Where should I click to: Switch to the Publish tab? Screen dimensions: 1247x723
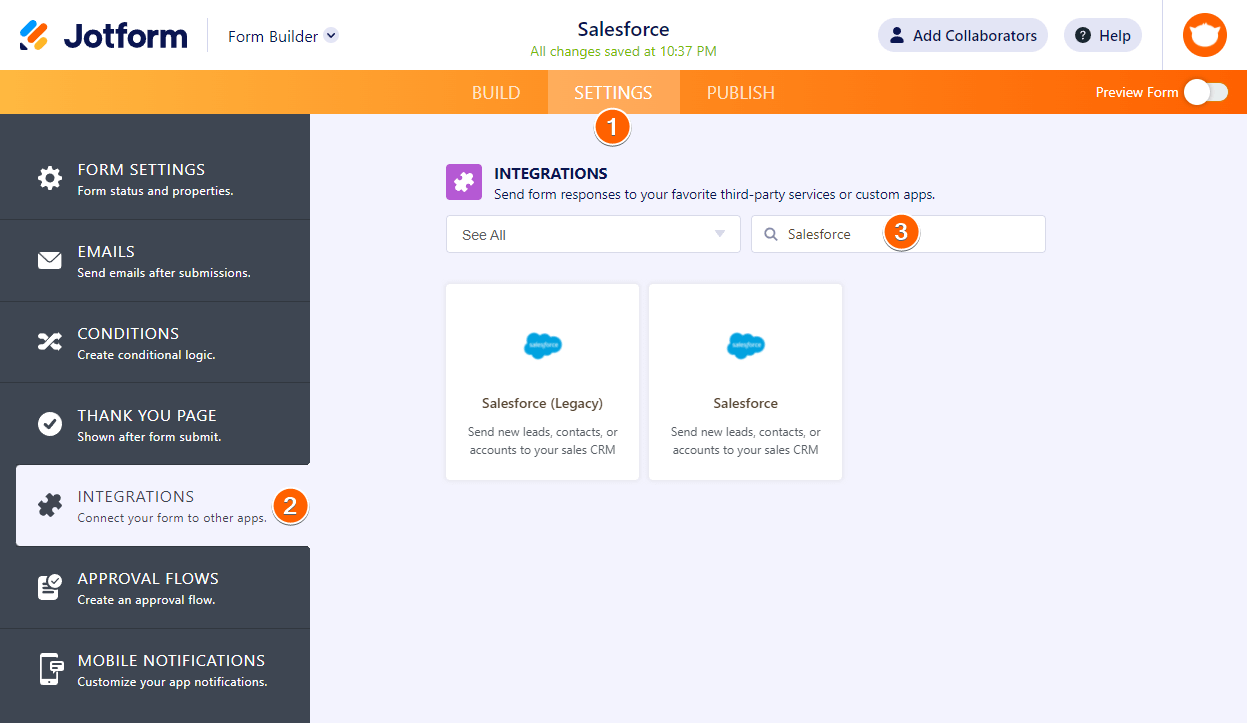coord(740,93)
